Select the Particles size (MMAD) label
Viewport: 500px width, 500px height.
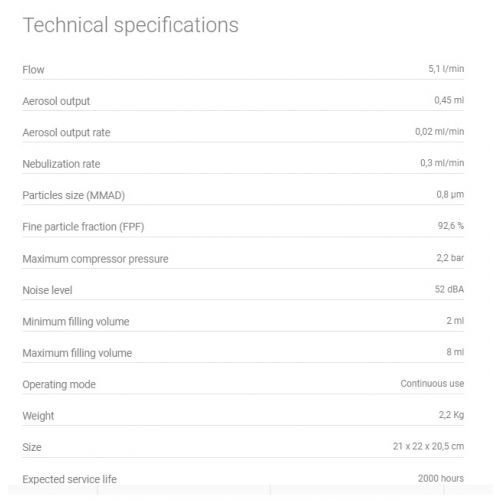[x=74, y=195]
